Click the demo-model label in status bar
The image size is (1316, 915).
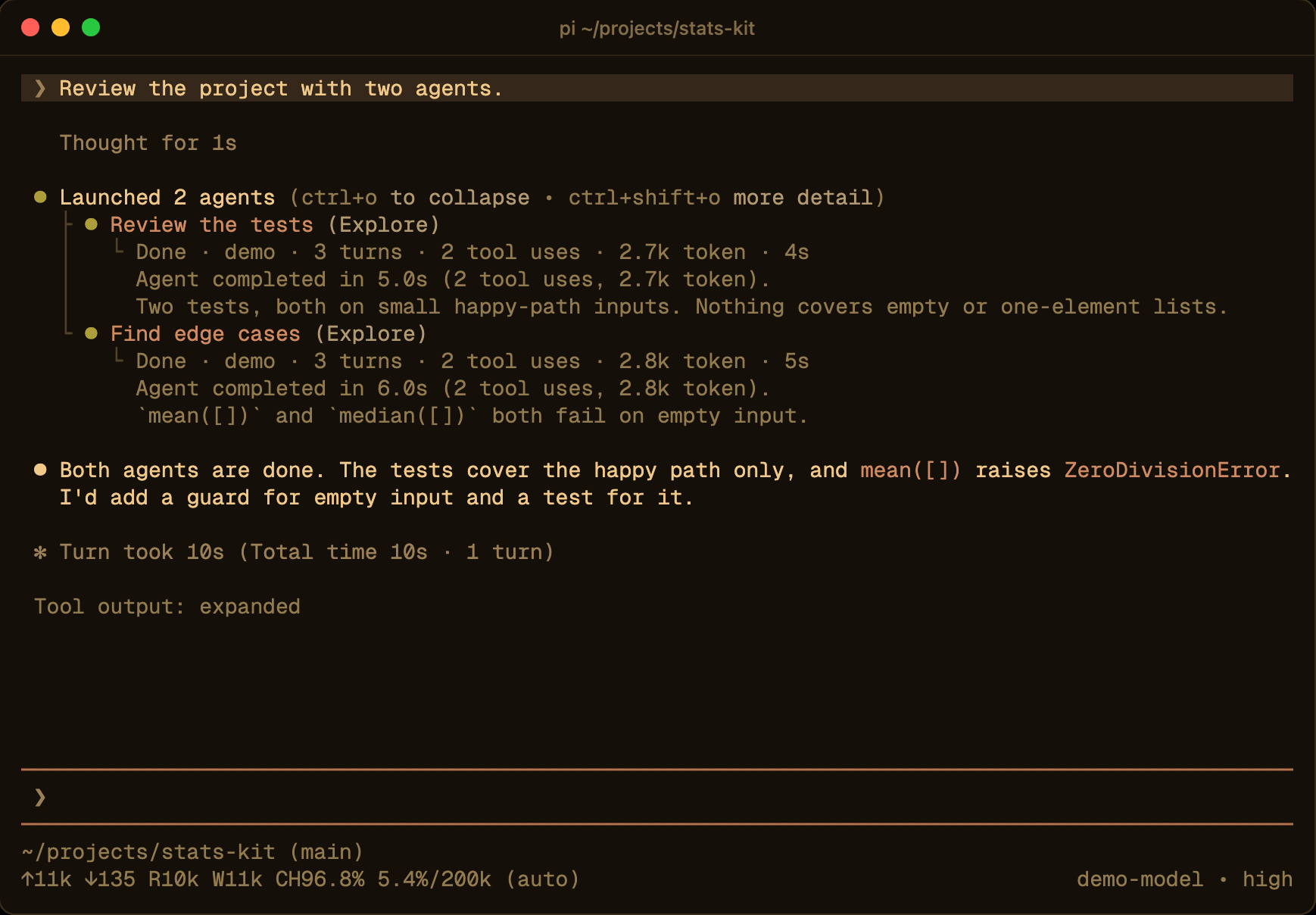(1140, 879)
